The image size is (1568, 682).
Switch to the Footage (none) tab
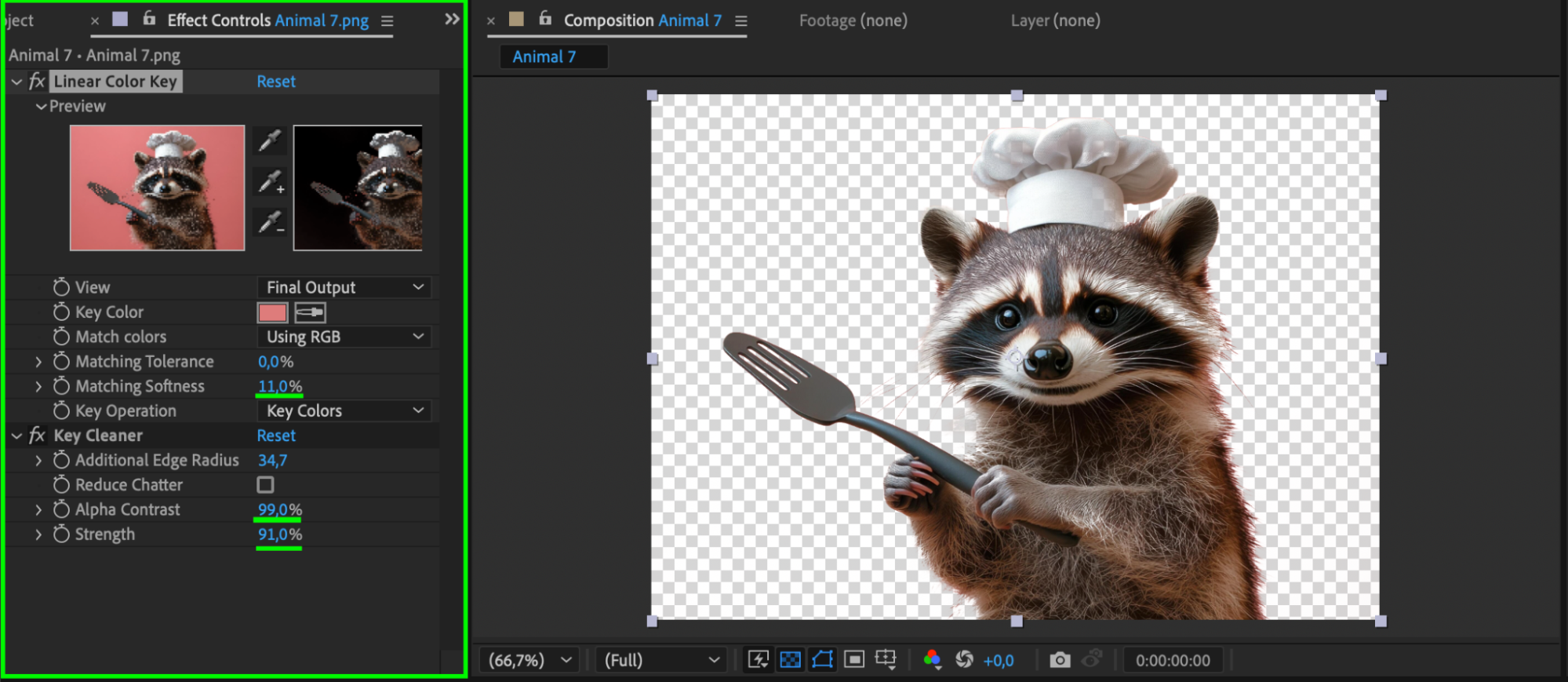tap(853, 20)
